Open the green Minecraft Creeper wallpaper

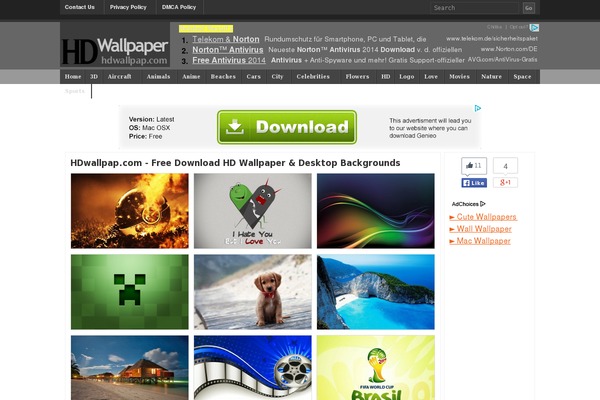[130, 292]
